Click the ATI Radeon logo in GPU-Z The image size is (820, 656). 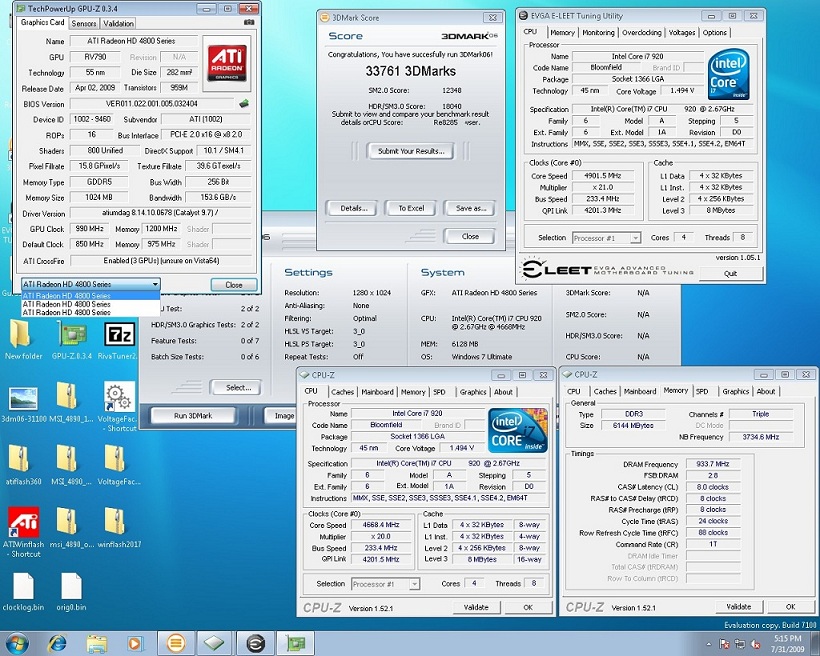click(227, 64)
